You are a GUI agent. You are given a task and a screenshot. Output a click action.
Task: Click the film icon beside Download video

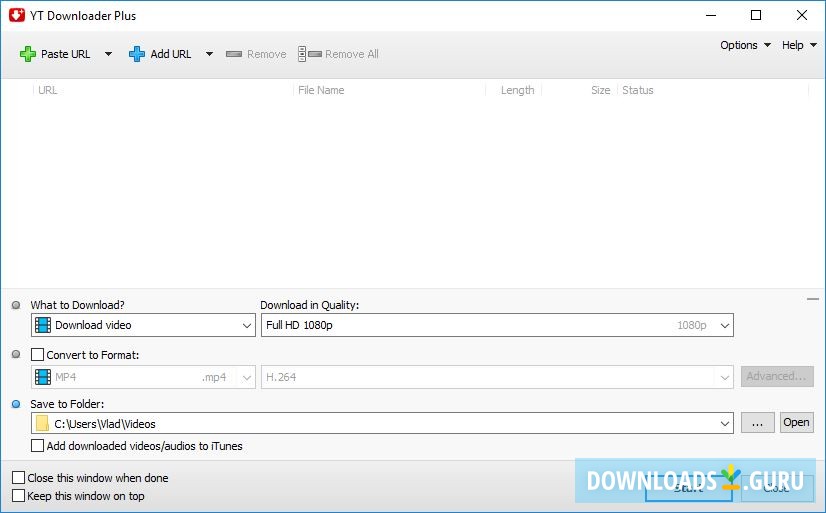point(43,325)
